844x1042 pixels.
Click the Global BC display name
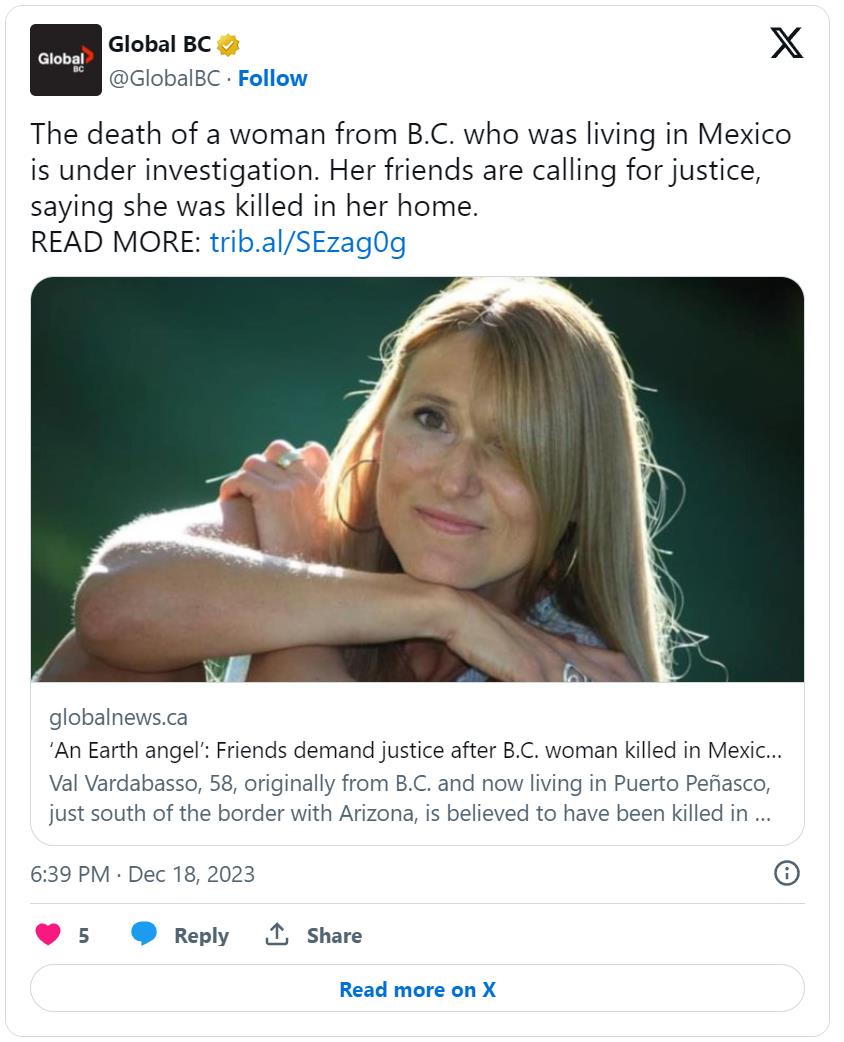point(159,45)
